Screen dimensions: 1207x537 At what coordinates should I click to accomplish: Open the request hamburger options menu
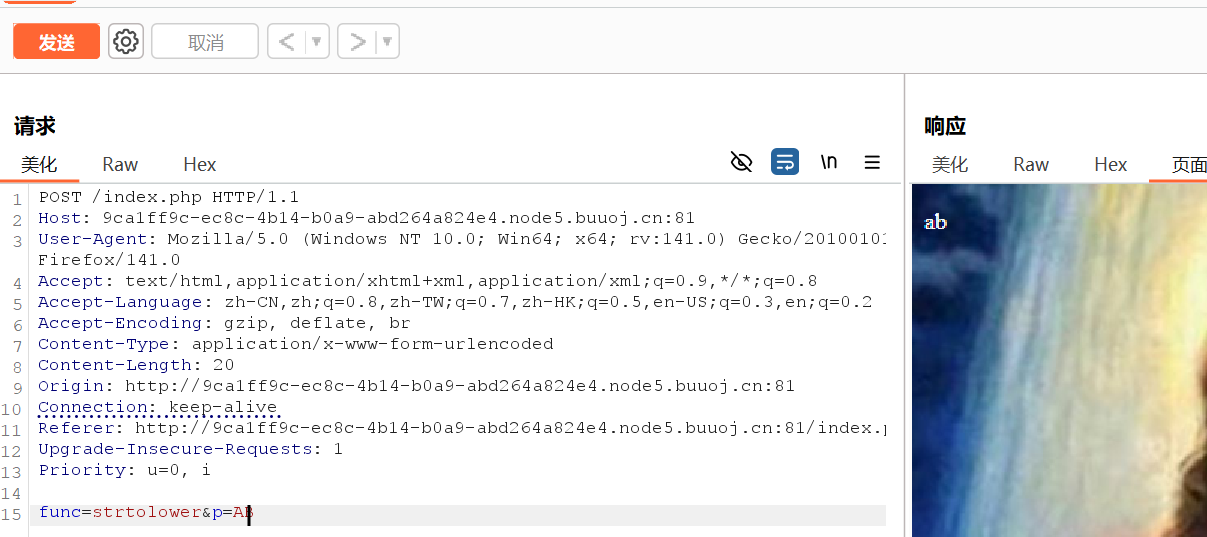(x=872, y=162)
